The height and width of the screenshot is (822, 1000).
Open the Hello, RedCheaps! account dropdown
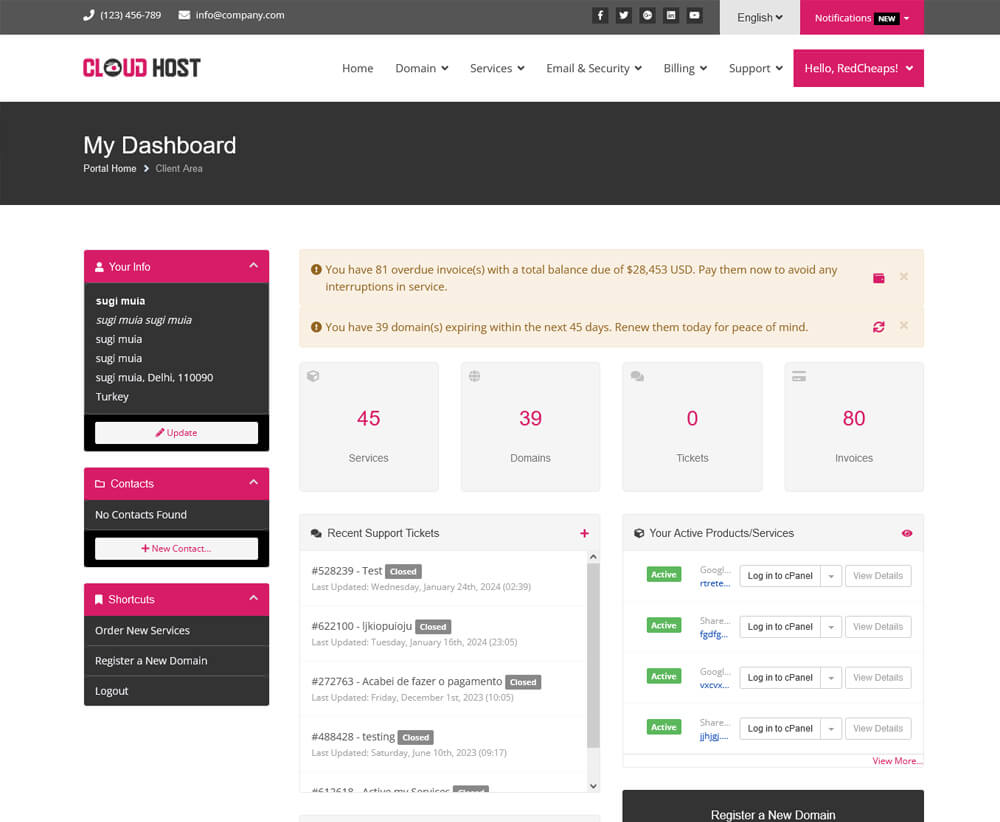tap(858, 68)
